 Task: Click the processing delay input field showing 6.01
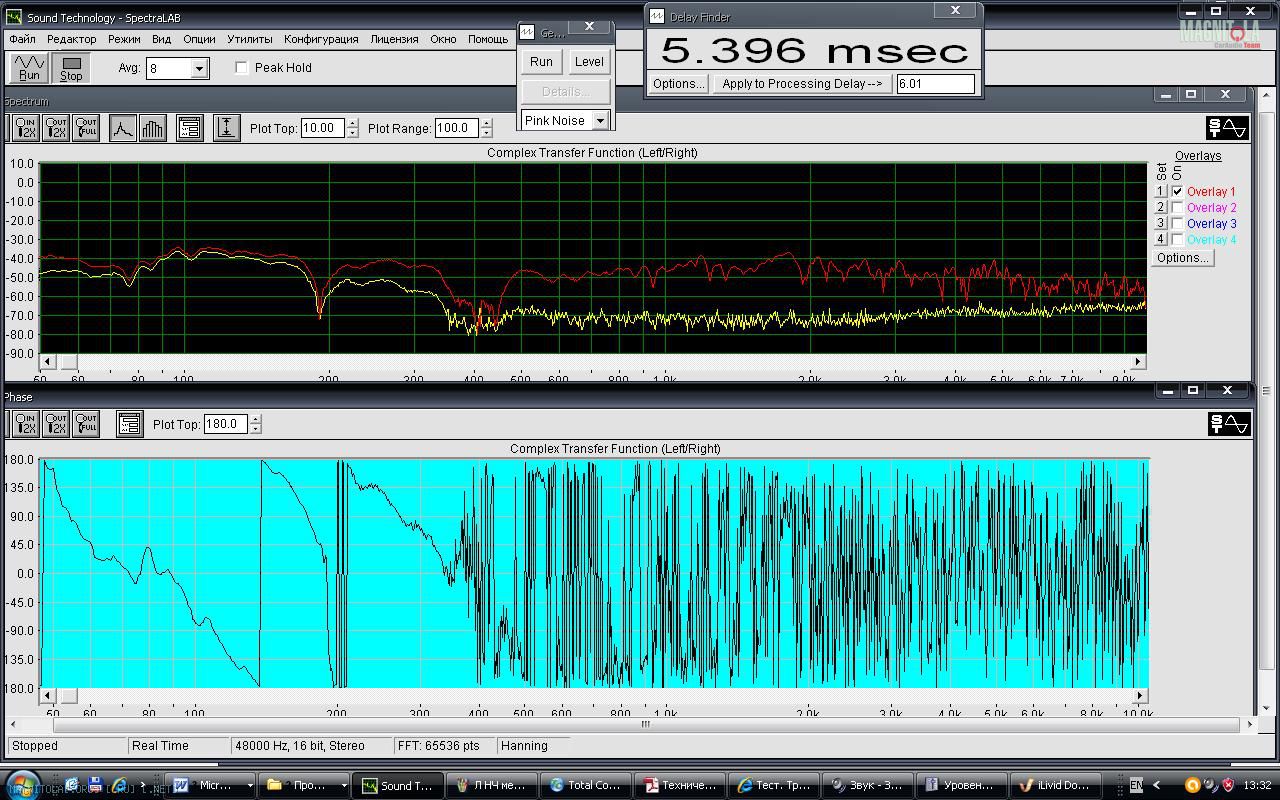tap(935, 84)
